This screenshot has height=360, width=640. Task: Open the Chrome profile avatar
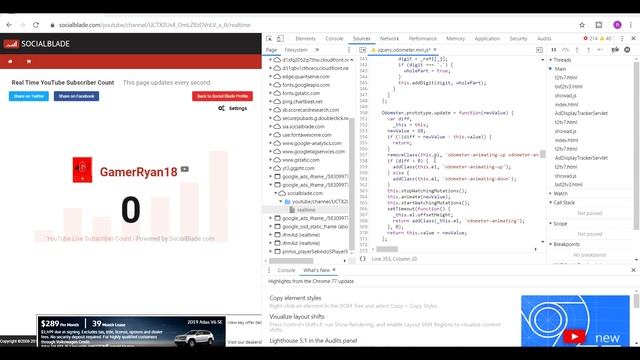pos(617,25)
